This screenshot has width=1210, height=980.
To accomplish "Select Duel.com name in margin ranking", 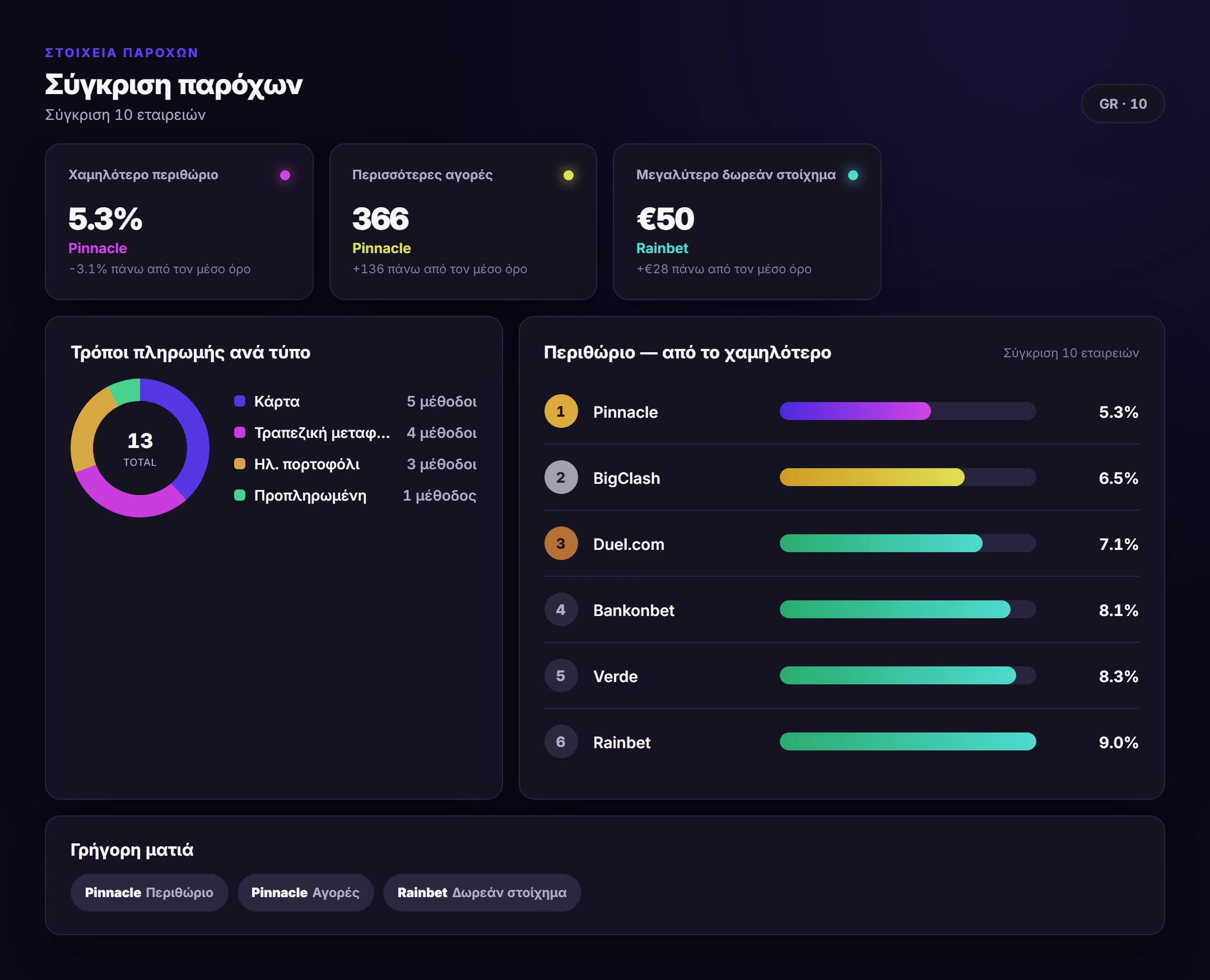I will [629, 544].
